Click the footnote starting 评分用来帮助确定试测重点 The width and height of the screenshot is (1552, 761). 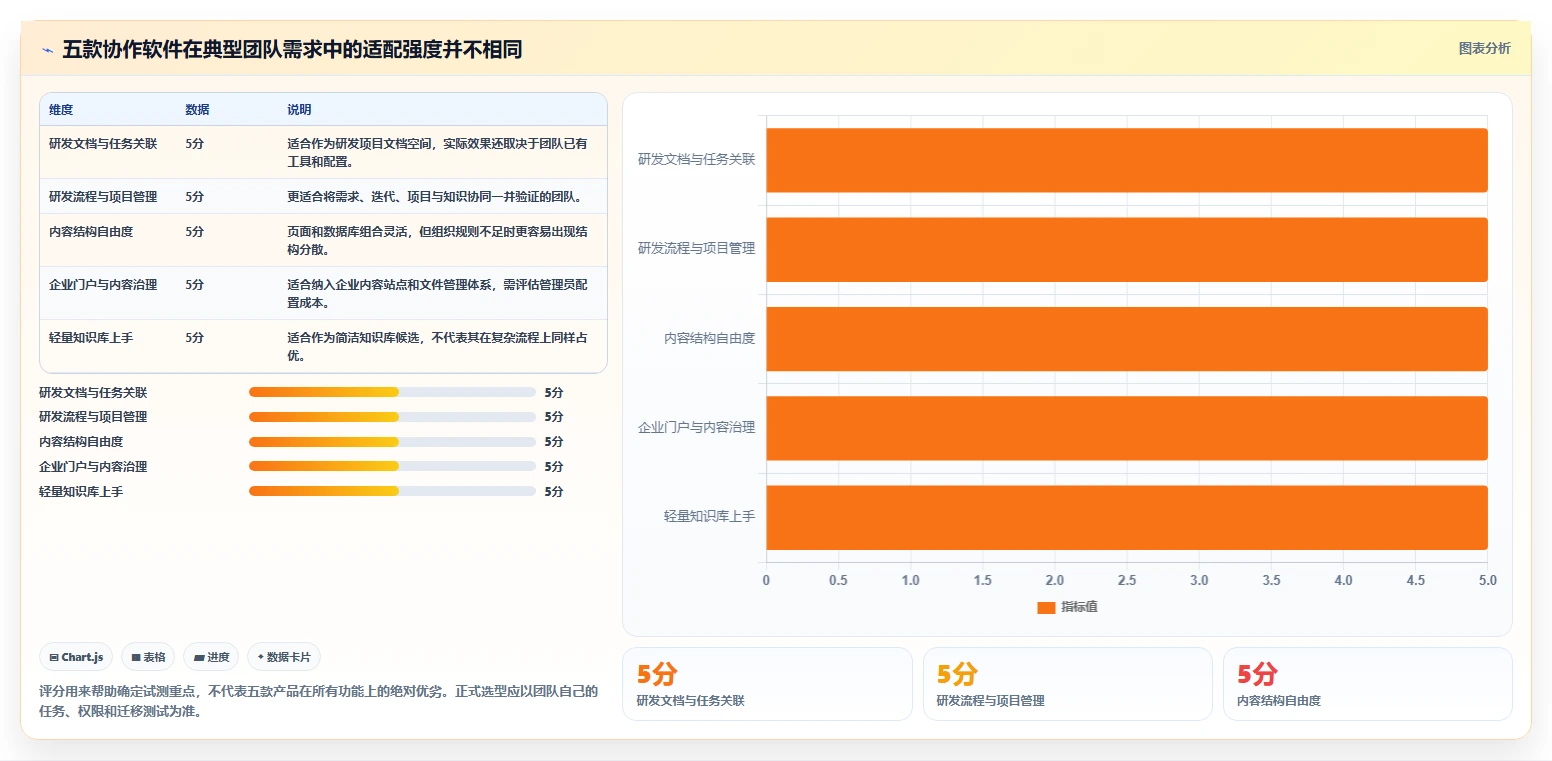point(318,702)
